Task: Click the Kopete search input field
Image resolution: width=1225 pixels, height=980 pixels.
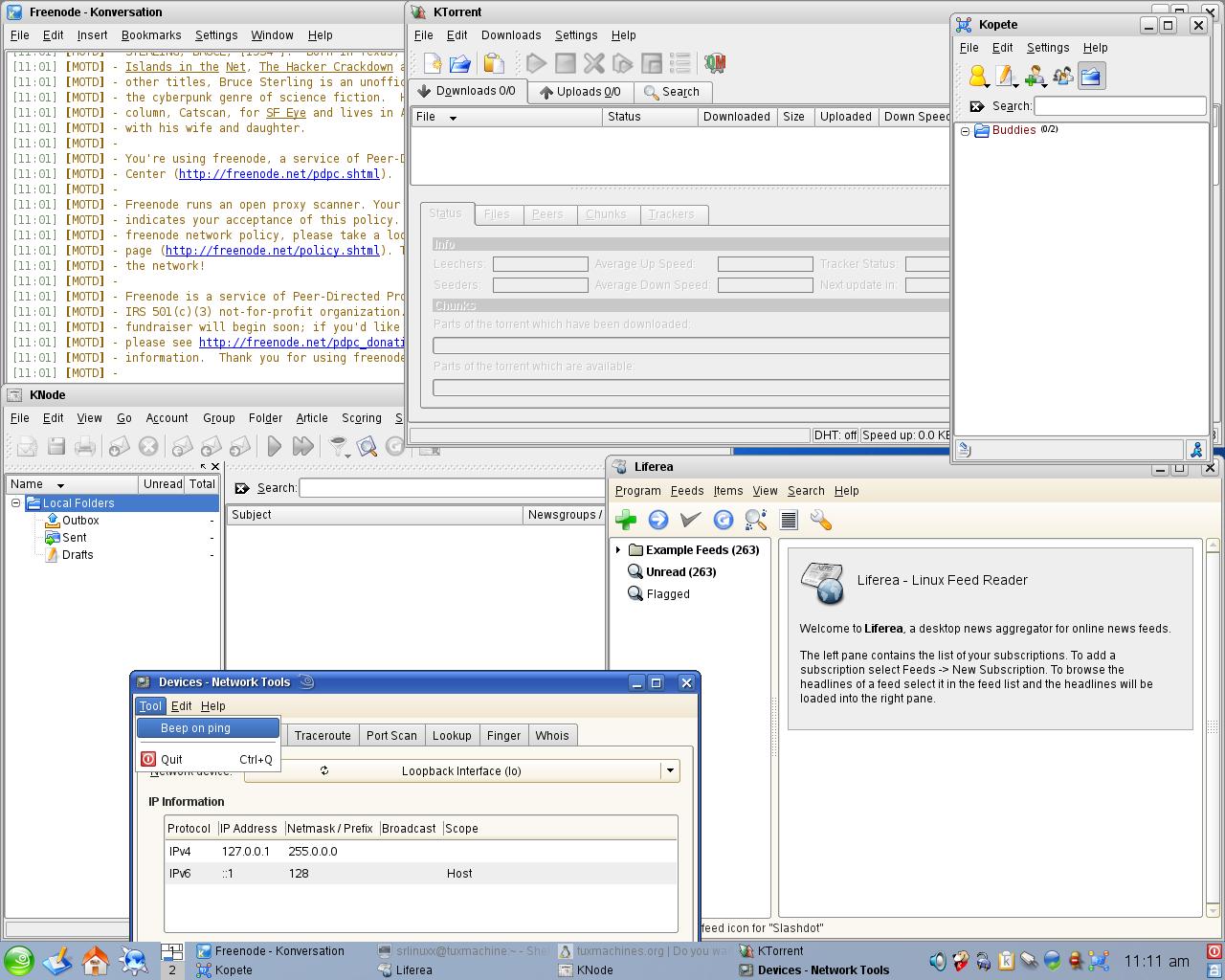Action: [x=1120, y=106]
